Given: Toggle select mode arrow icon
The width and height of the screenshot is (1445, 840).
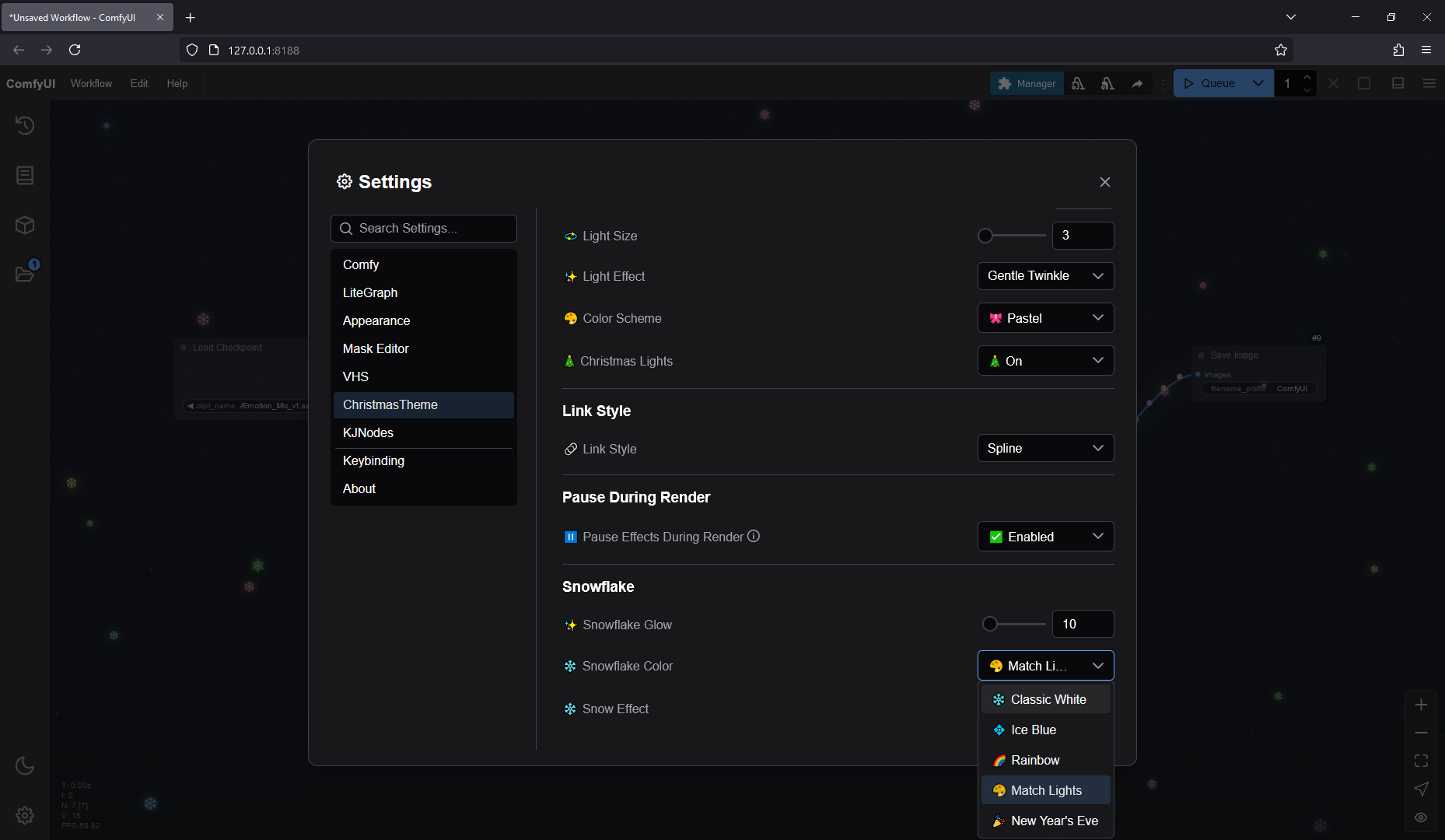Looking at the screenshot, I should [x=1421, y=789].
